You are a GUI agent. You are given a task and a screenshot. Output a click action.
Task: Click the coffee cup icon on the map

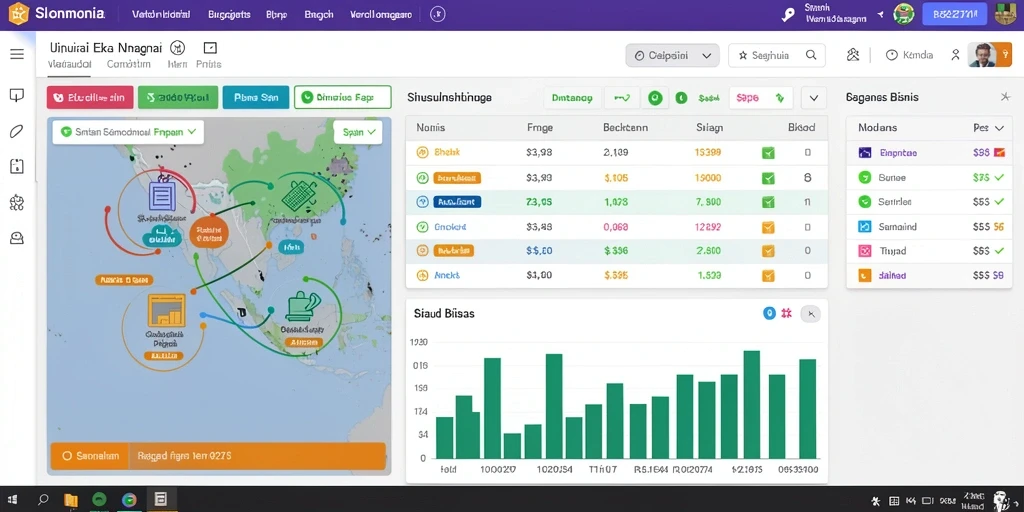pos(302,306)
